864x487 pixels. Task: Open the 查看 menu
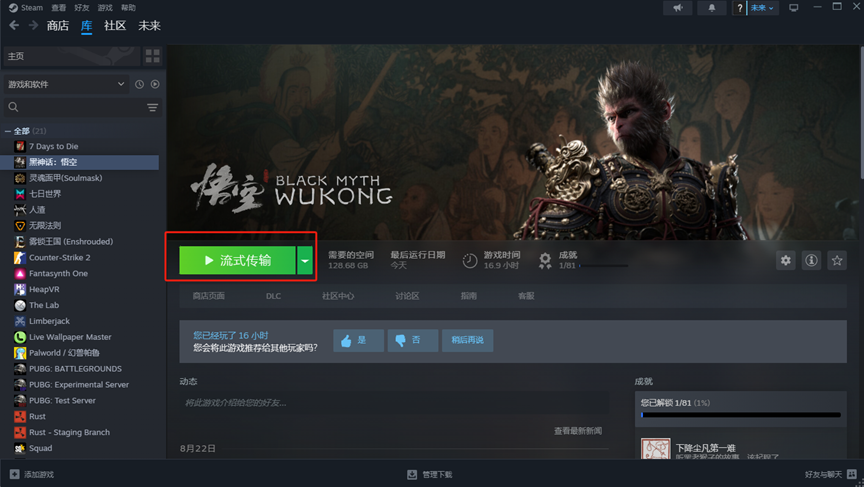(x=58, y=8)
